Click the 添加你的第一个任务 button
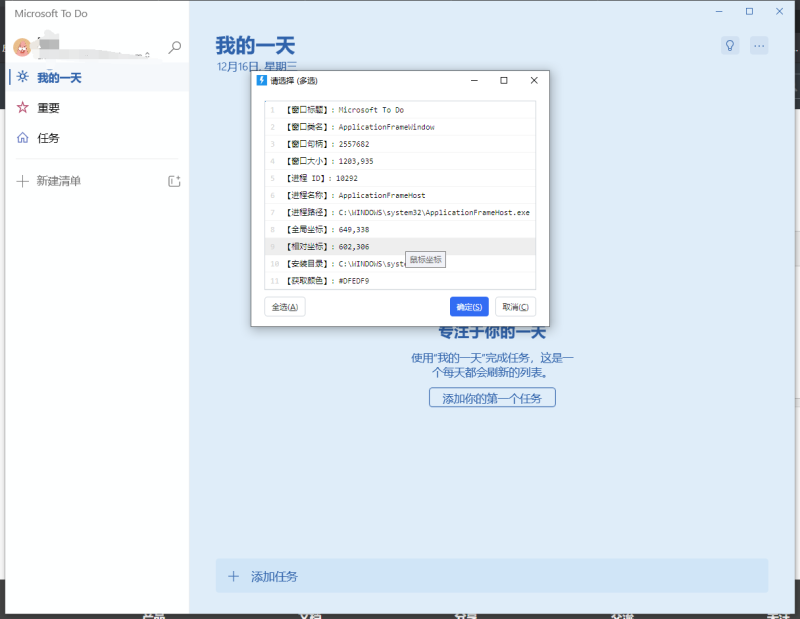This screenshot has height=619, width=800. point(492,398)
